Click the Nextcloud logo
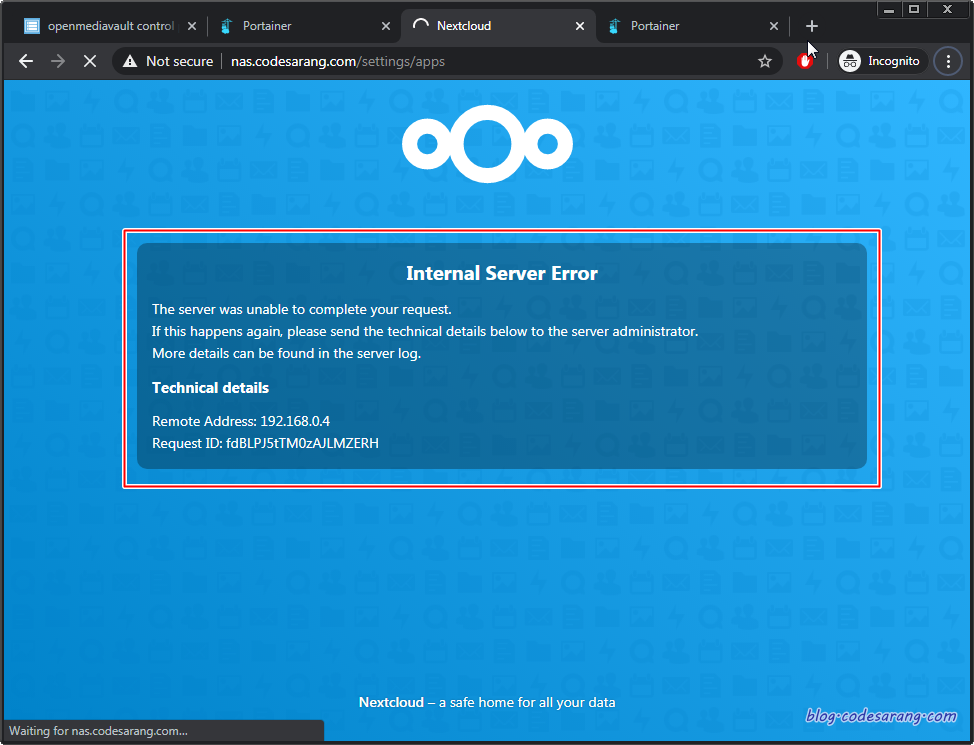Screen dimensions: 974x745 click(x=487, y=144)
